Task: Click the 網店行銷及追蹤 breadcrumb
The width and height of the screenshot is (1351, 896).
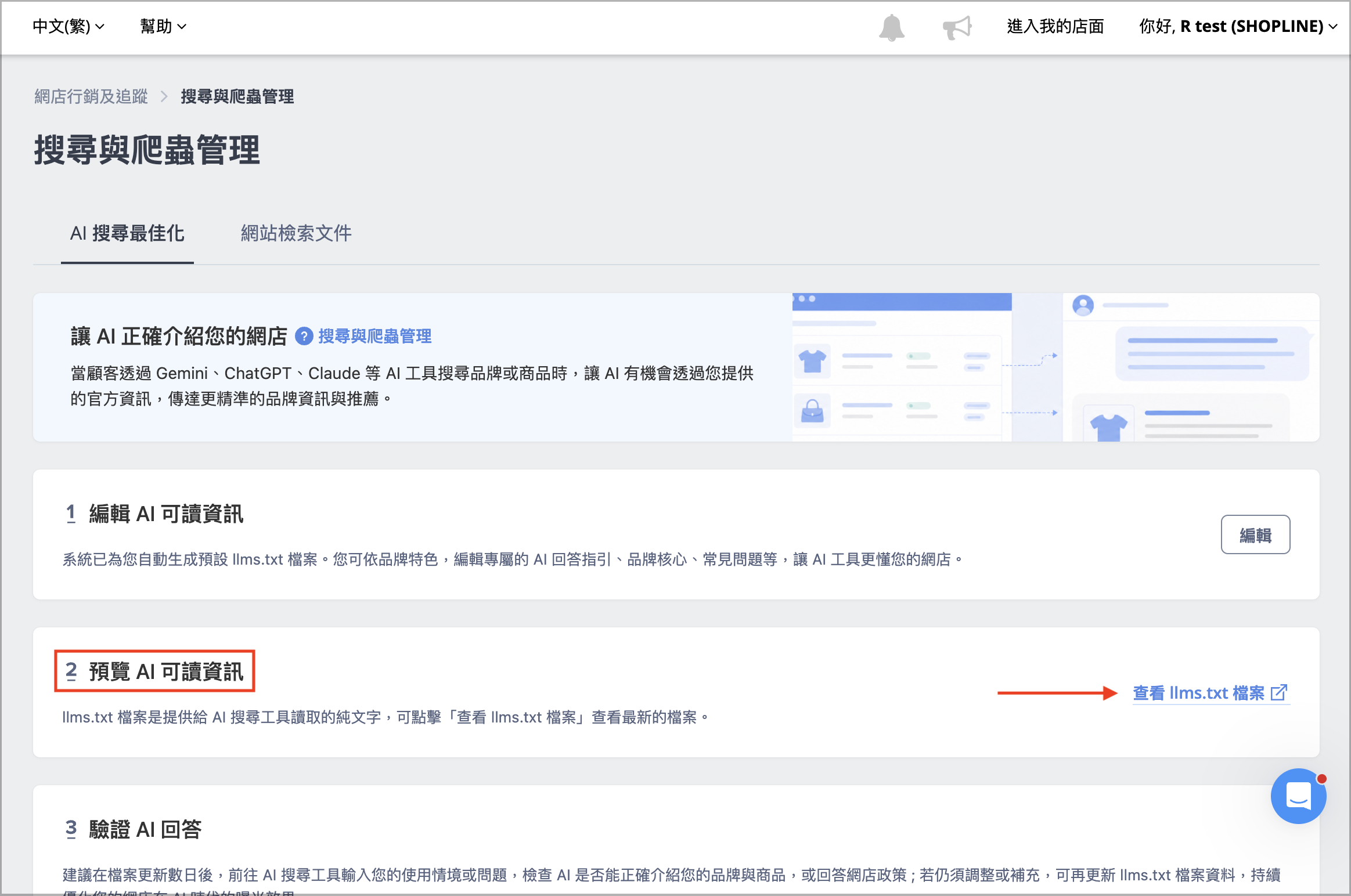Action: click(91, 96)
